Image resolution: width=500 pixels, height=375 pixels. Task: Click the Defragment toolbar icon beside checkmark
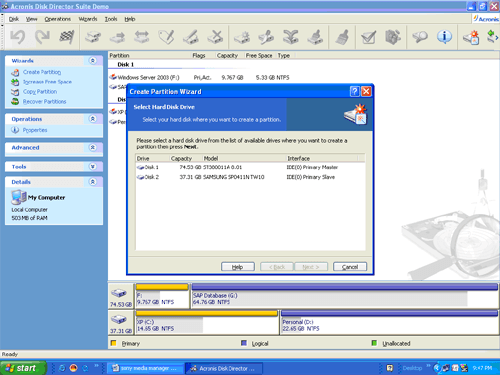point(393,37)
